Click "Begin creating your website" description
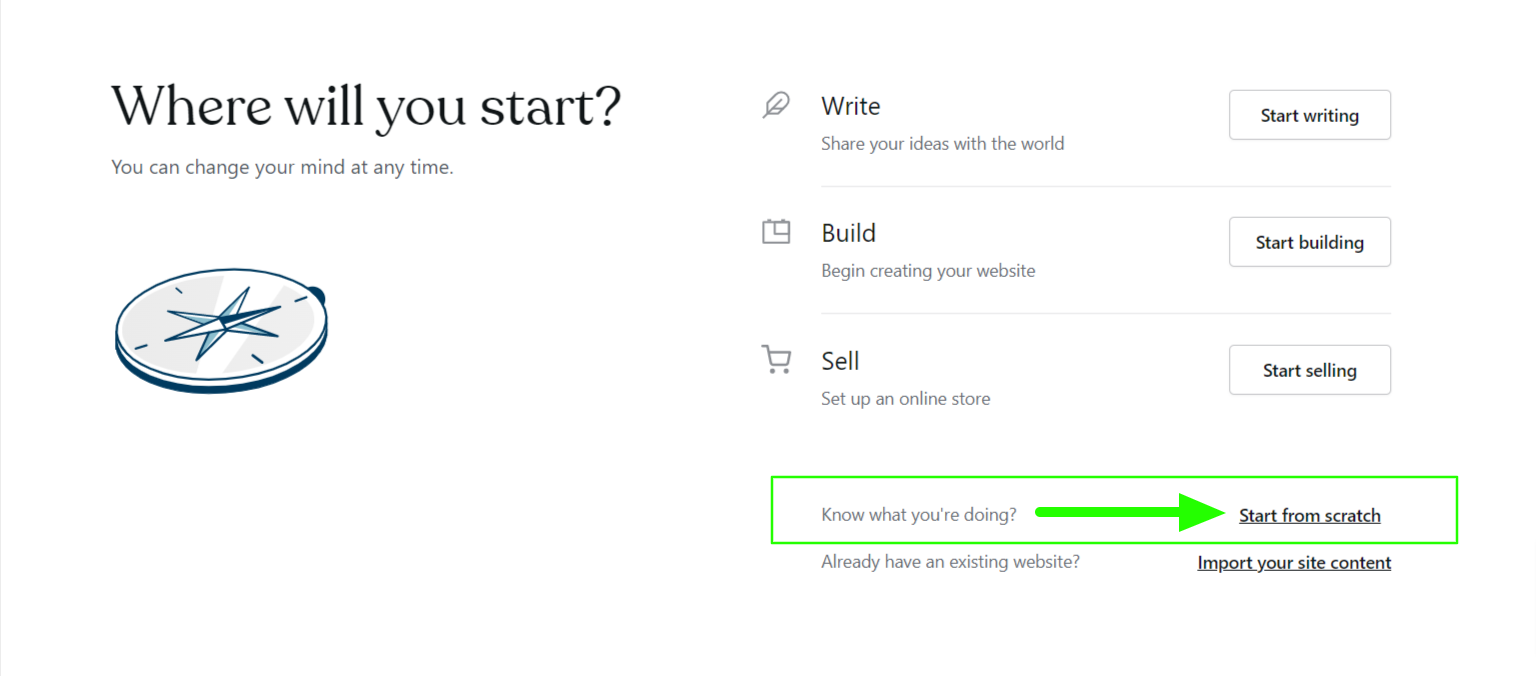The image size is (1536, 676). (928, 271)
